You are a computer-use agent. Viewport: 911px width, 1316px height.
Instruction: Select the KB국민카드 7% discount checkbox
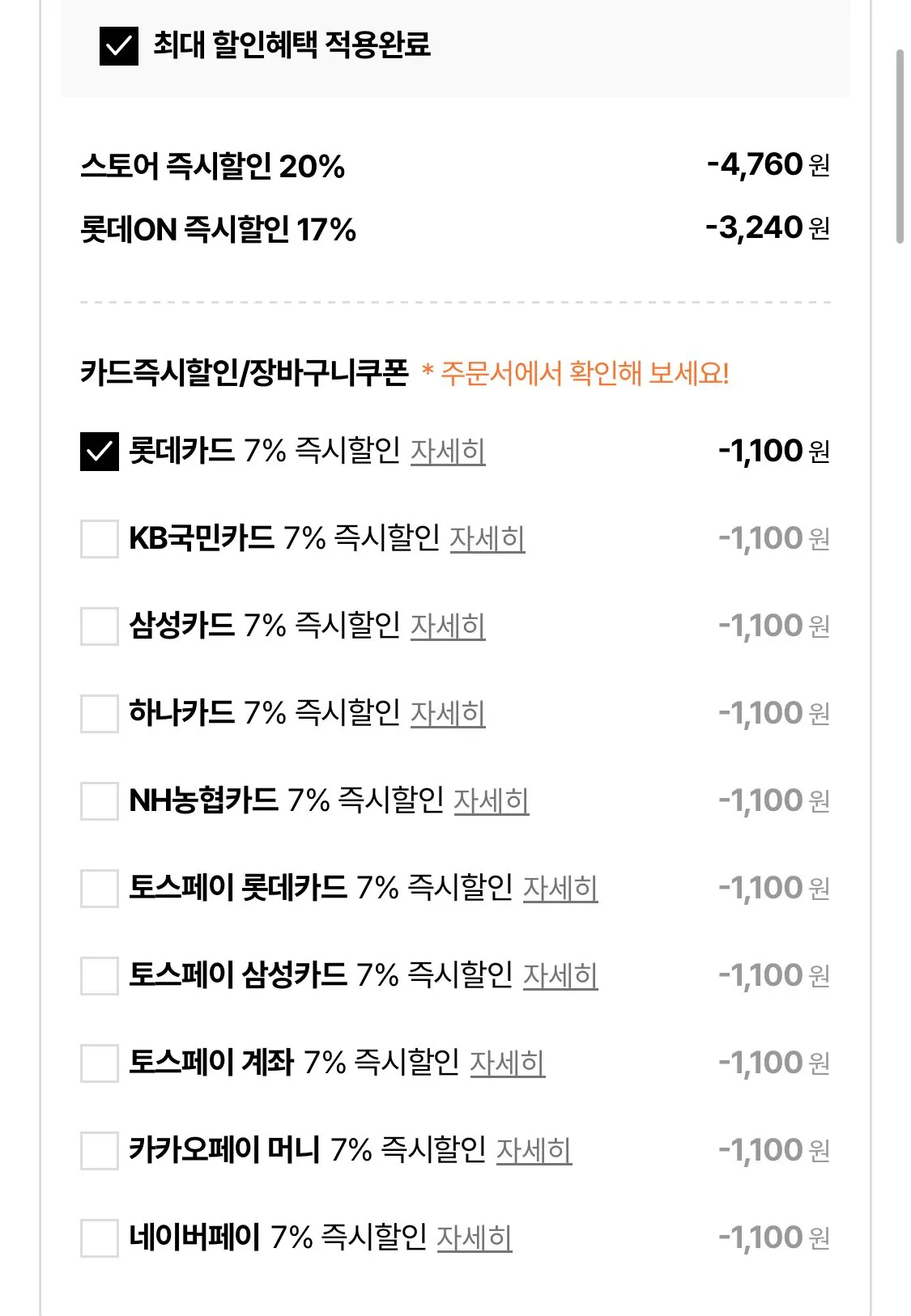point(100,538)
